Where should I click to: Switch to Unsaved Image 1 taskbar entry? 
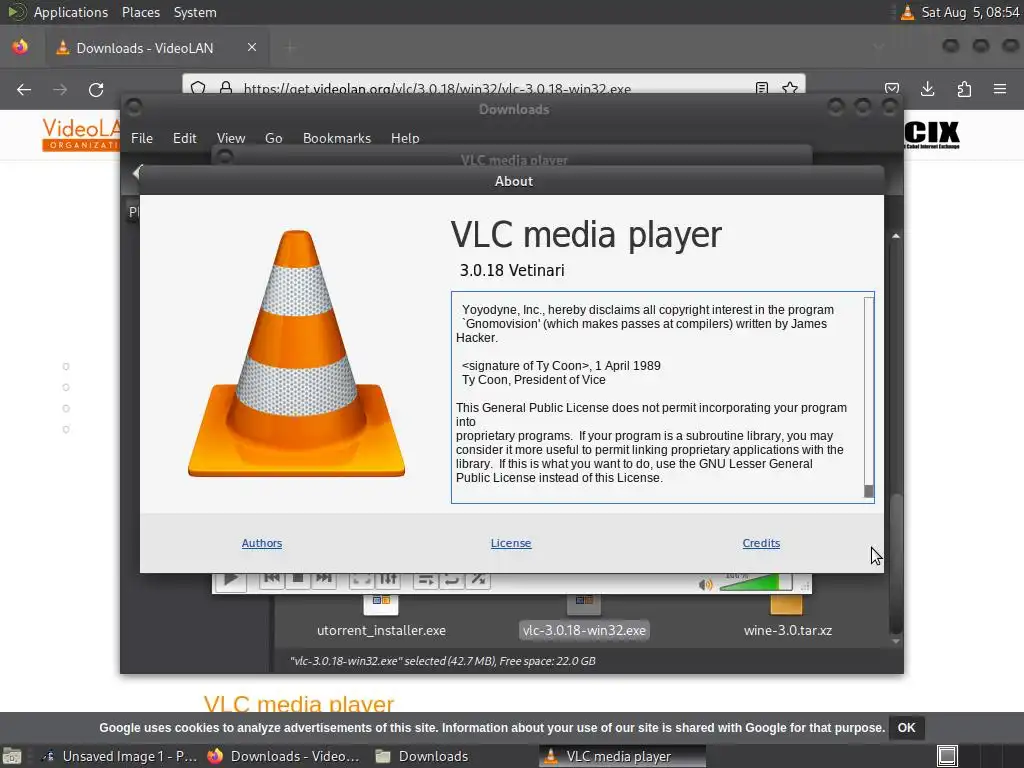(117, 756)
